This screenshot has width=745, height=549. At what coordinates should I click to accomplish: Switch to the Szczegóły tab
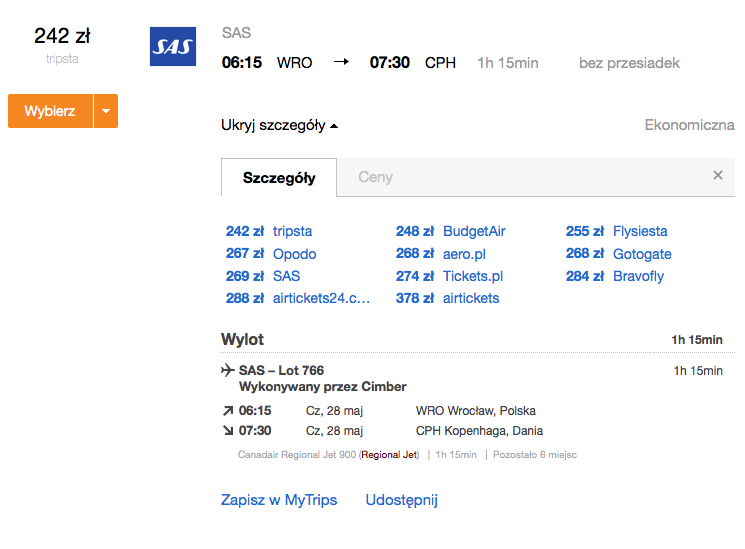(279, 177)
